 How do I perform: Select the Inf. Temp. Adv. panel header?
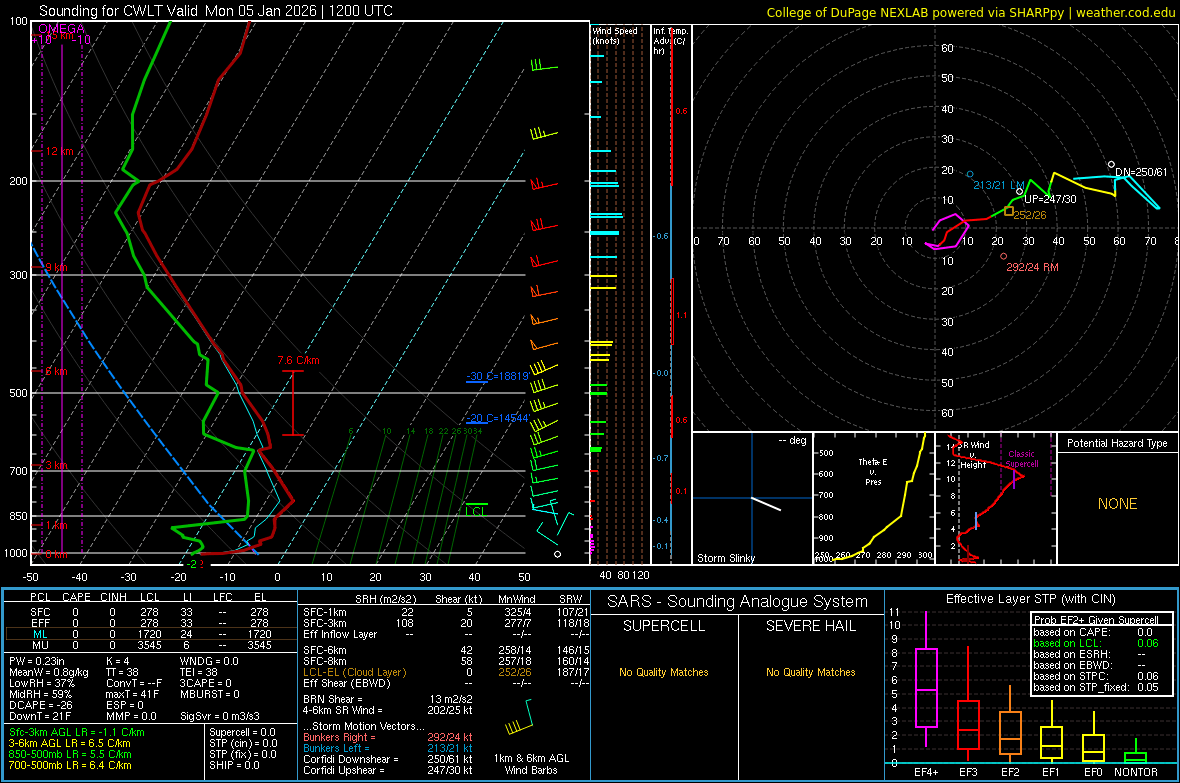click(669, 41)
